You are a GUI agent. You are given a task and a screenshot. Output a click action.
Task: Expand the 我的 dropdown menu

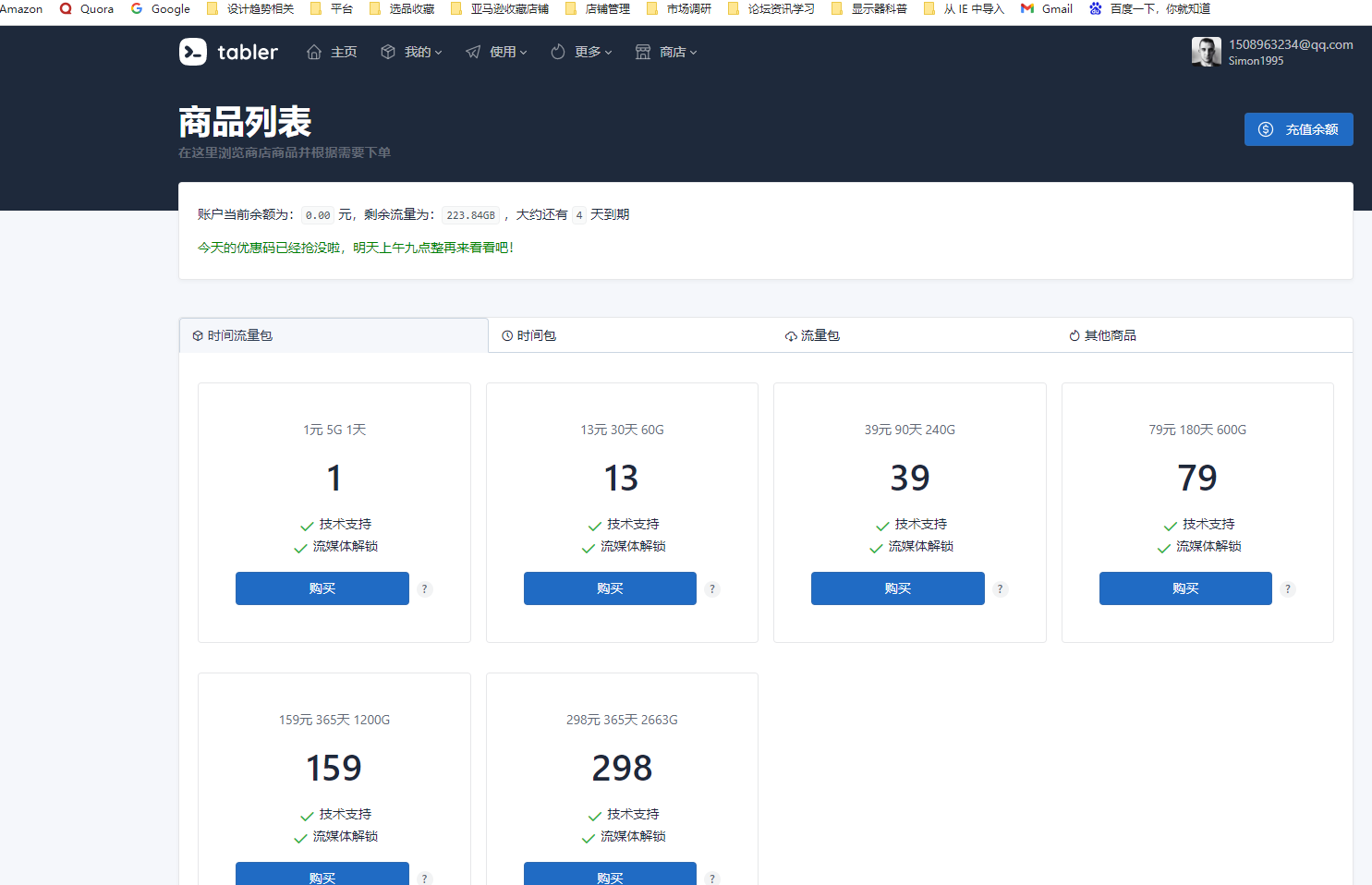click(x=414, y=52)
